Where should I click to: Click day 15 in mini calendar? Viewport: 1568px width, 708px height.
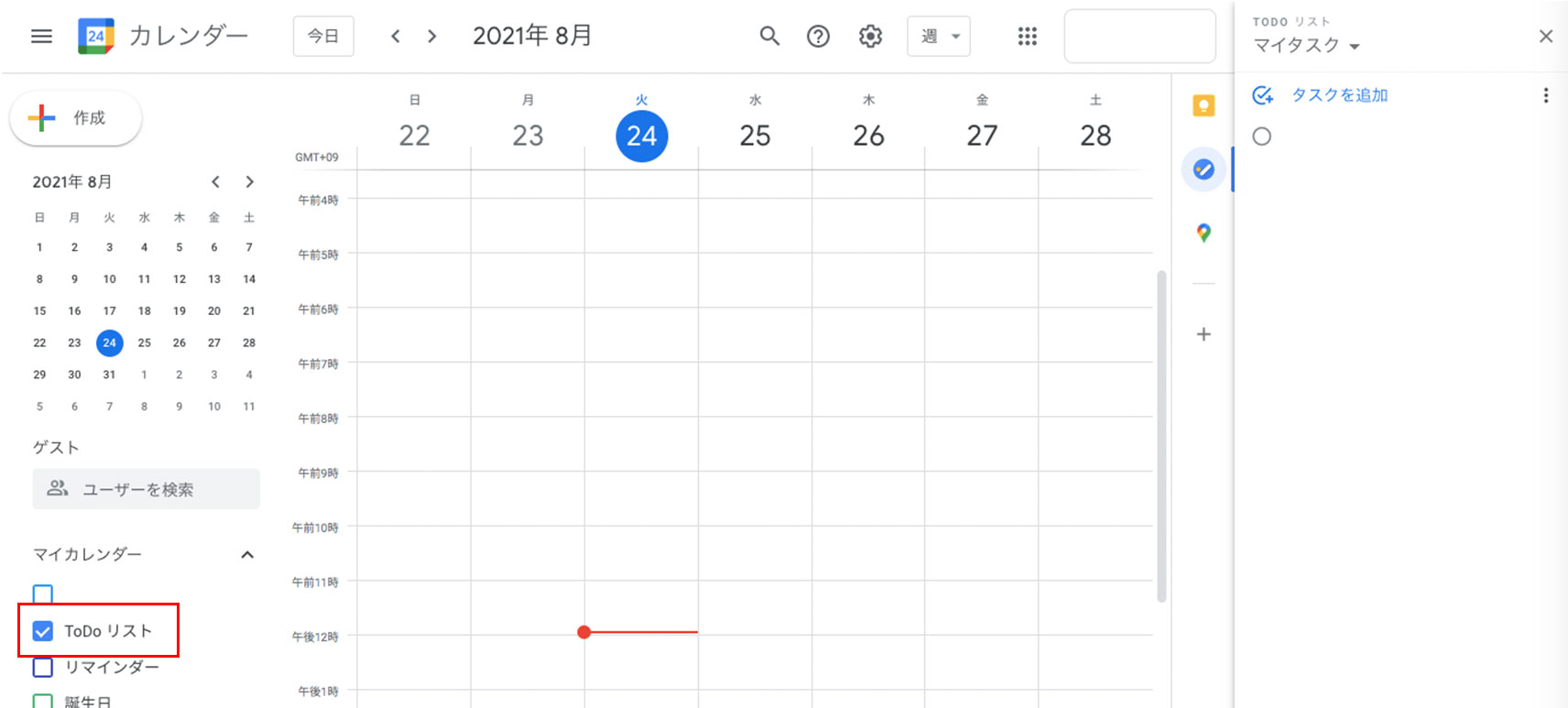[x=39, y=311]
